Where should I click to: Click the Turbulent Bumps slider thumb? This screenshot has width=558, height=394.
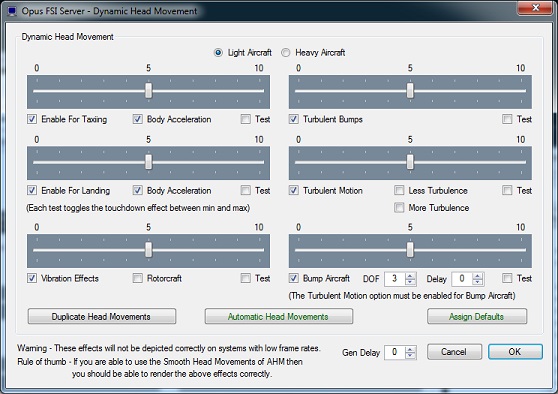coord(410,90)
